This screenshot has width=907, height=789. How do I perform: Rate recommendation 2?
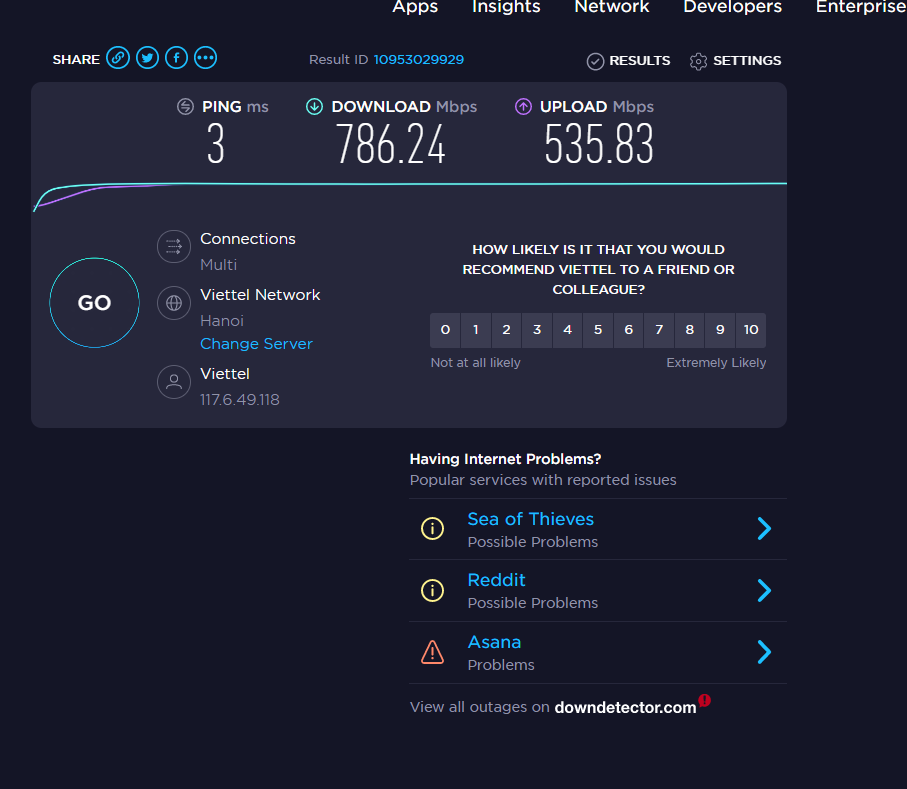click(x=507, y=330)
